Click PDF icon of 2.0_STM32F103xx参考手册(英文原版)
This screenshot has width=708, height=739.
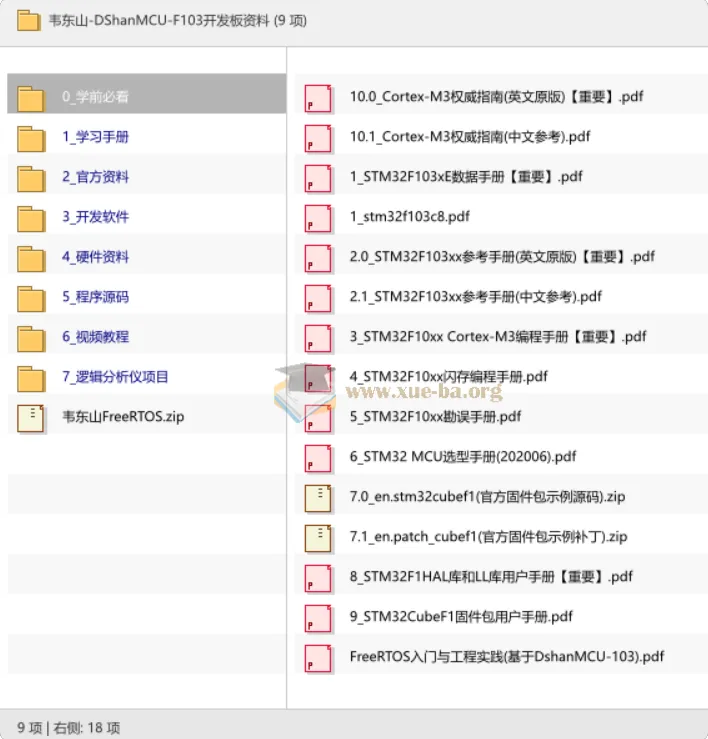318,259
